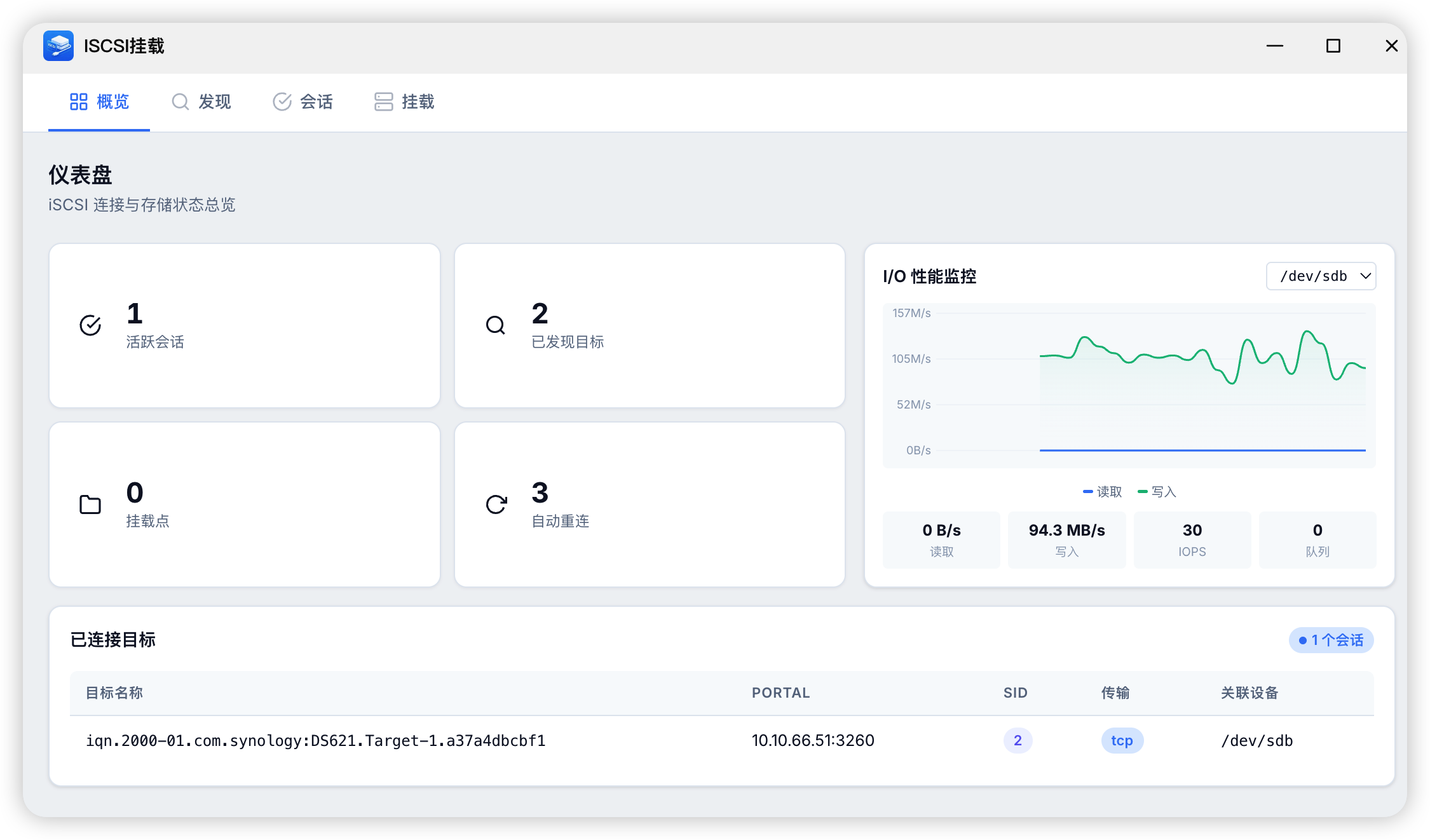
Task: Click the I/O throughput chart
Action: (1129, 386)
